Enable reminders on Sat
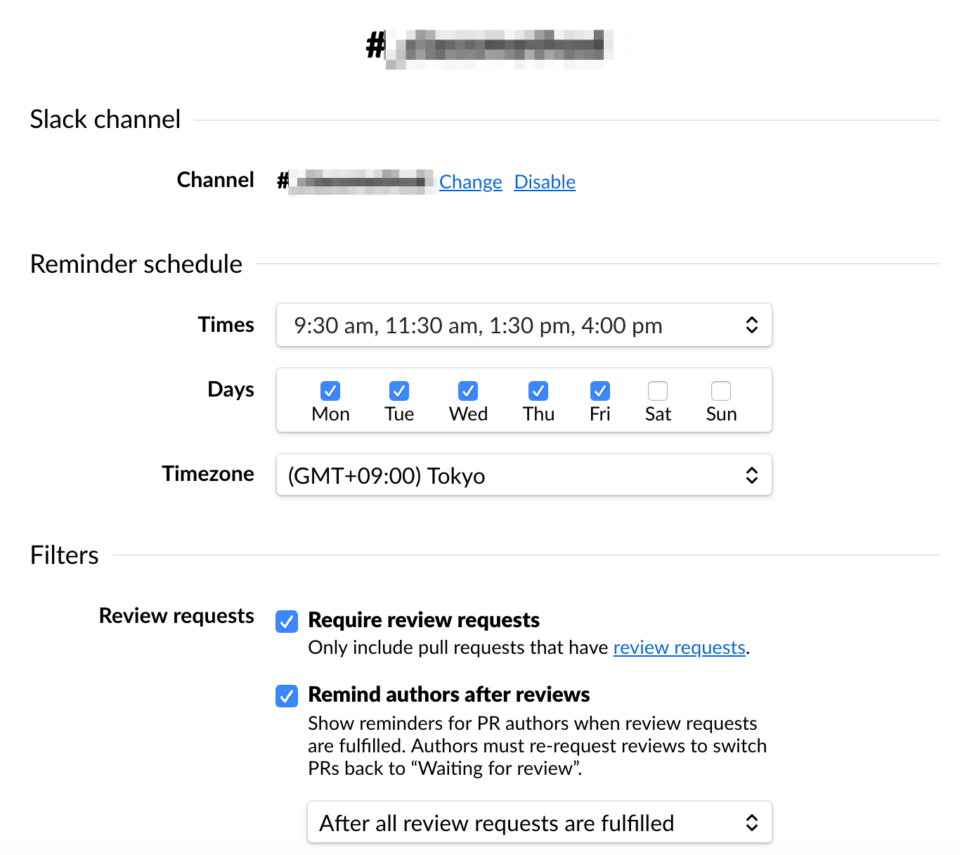960x855 pixels. click(658, 392)
